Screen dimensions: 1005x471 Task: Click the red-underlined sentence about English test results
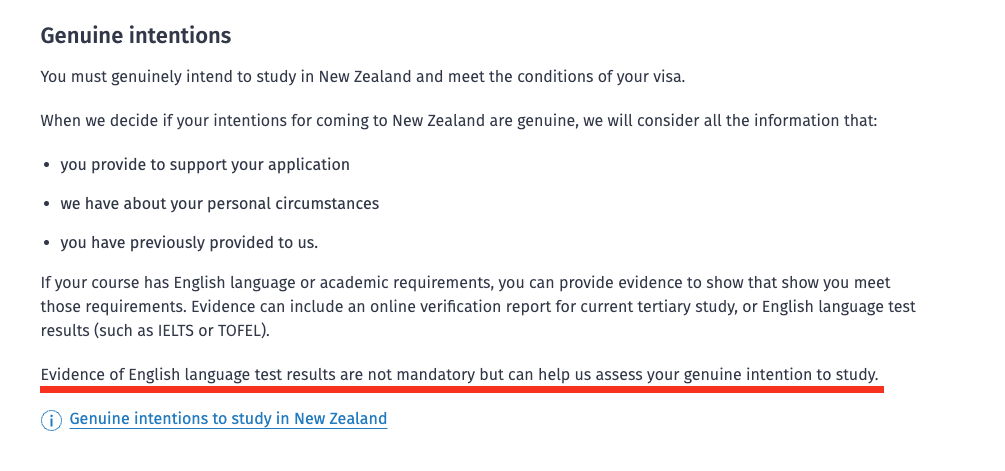(x=460, y=374)
